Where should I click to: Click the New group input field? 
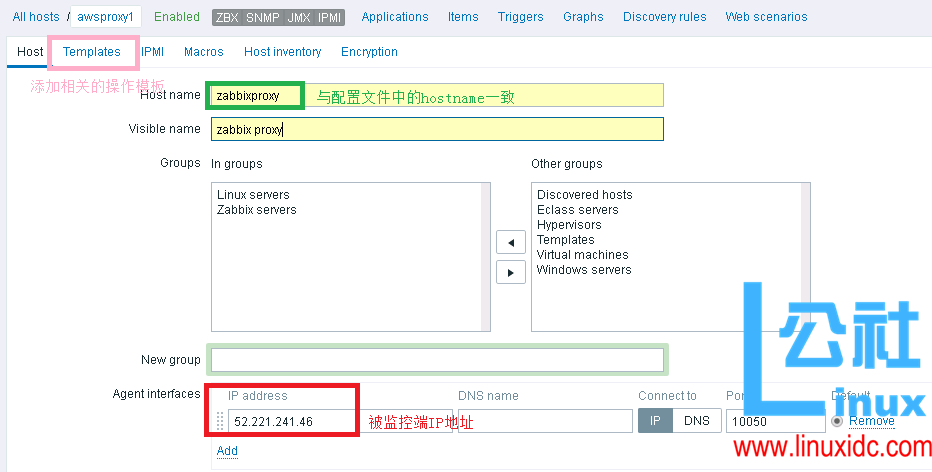(x=437, y=360)
